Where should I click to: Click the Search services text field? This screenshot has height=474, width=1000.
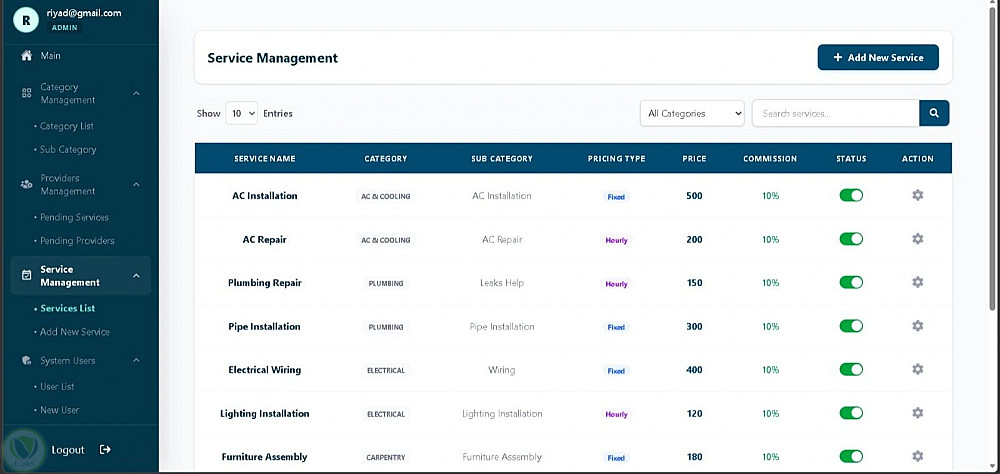point(835,114)
